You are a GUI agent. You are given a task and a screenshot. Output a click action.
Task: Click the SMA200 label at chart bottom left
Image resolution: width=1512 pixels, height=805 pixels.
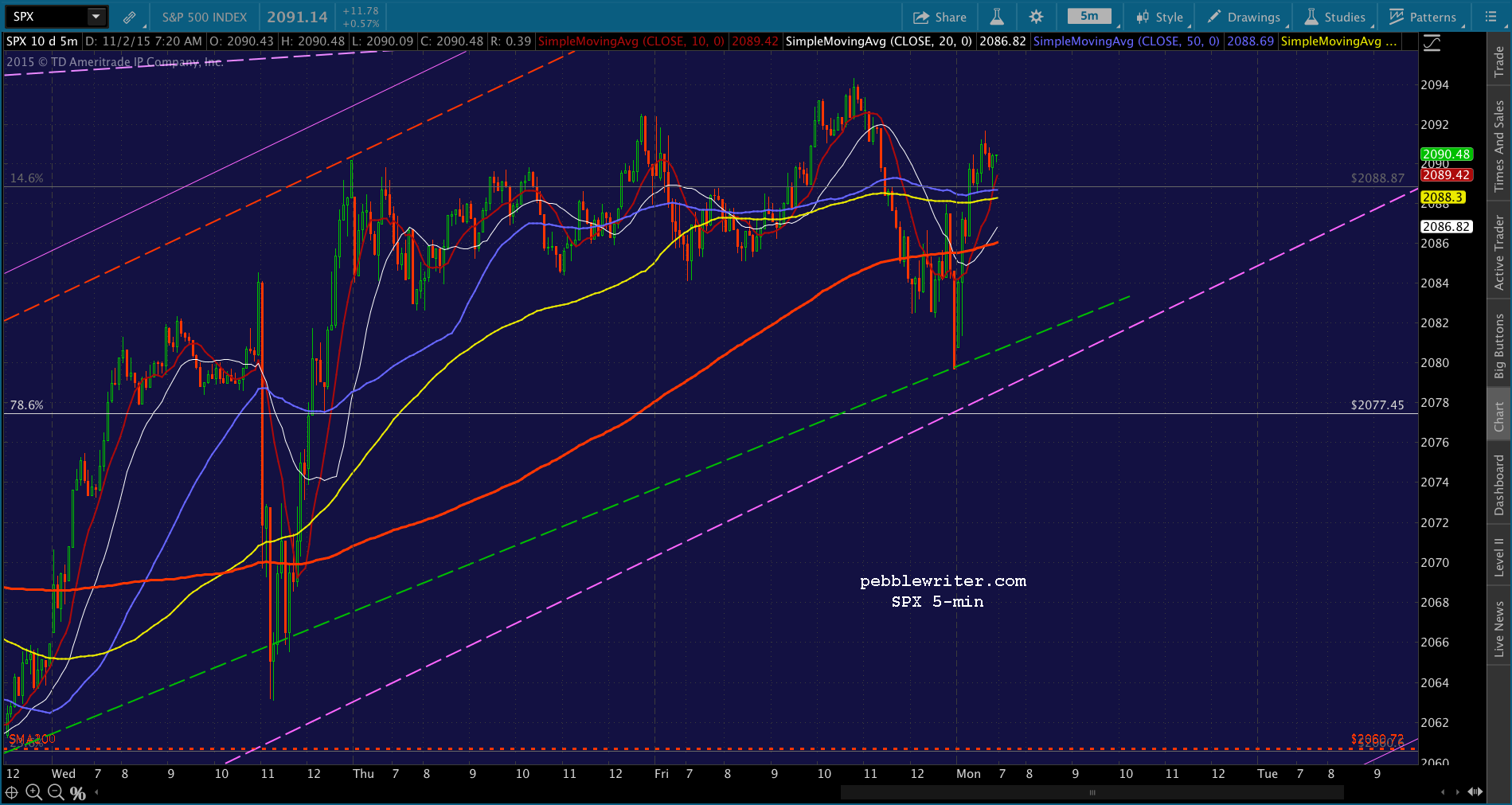click(32, 740)
